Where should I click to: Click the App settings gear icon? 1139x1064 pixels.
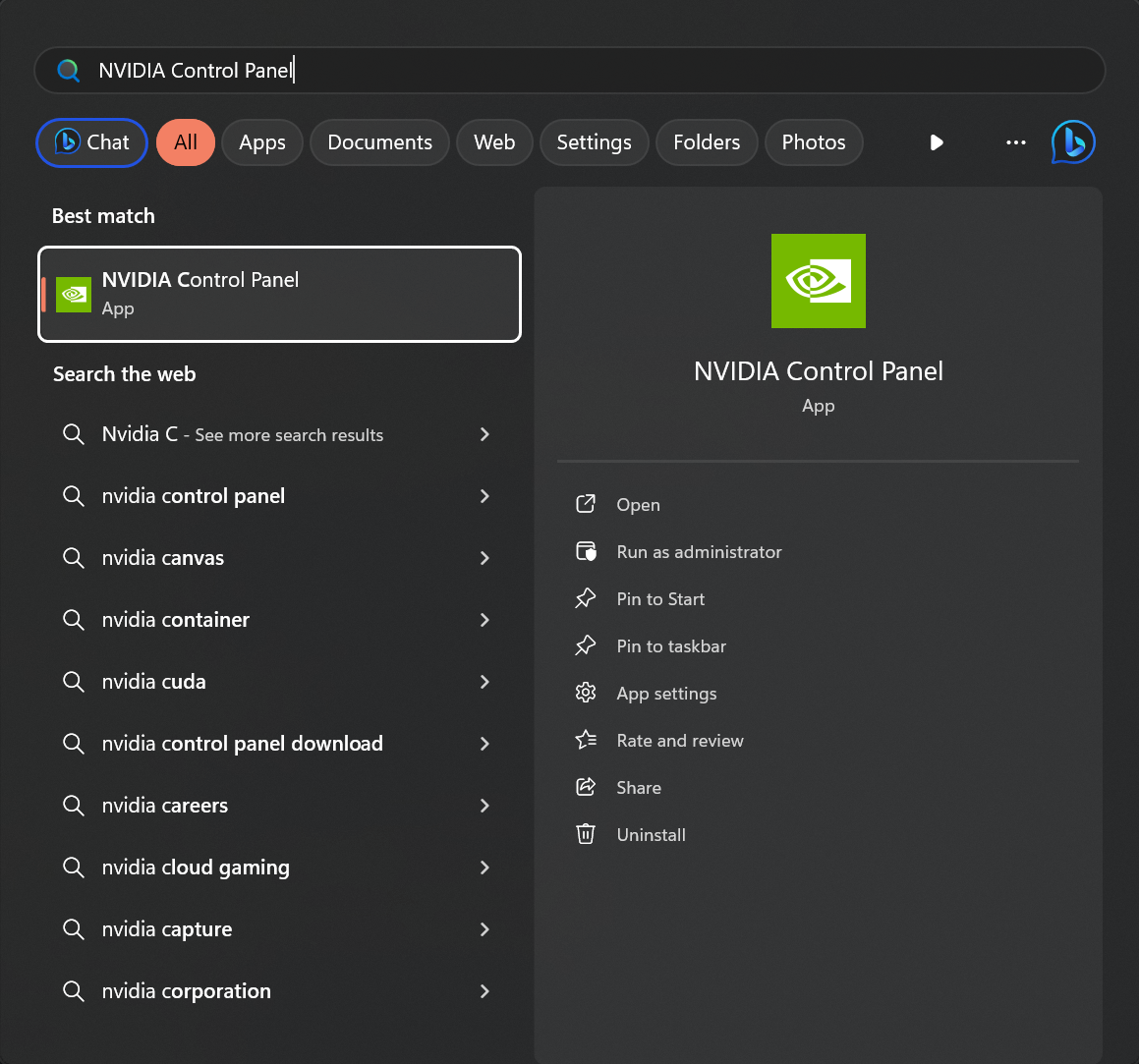click(x=586, y=693)
